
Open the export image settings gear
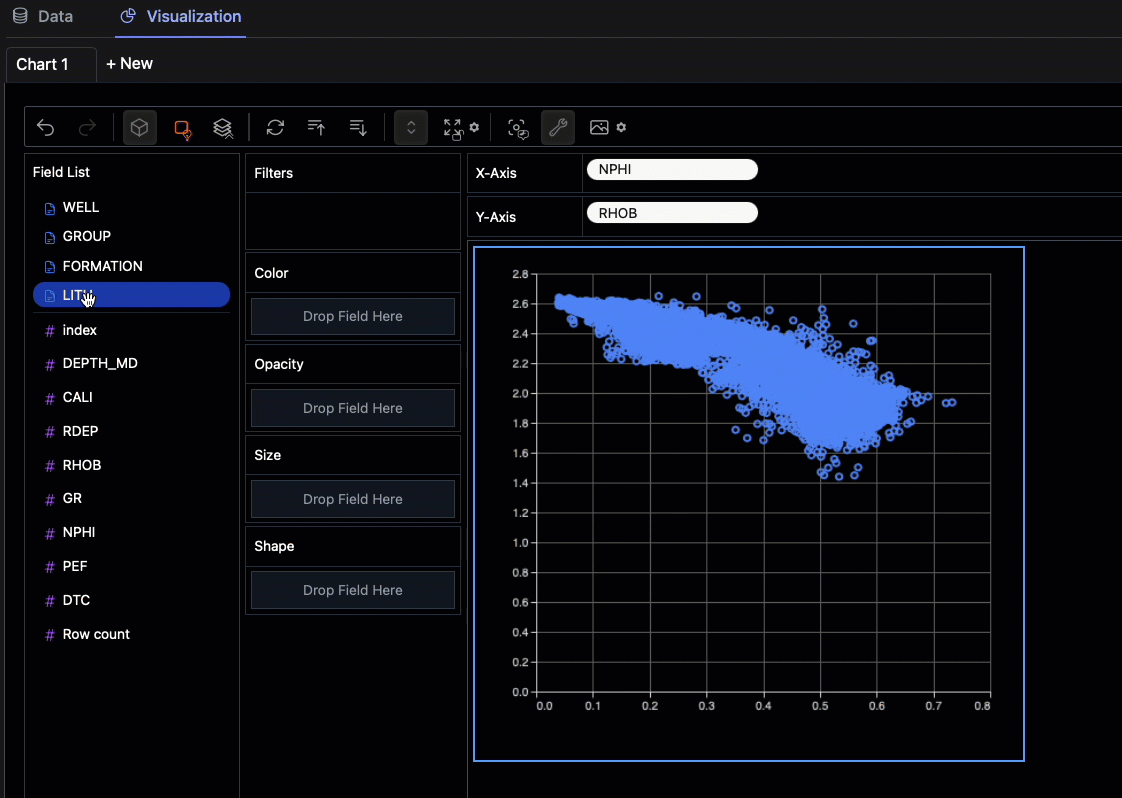(621, 127)
